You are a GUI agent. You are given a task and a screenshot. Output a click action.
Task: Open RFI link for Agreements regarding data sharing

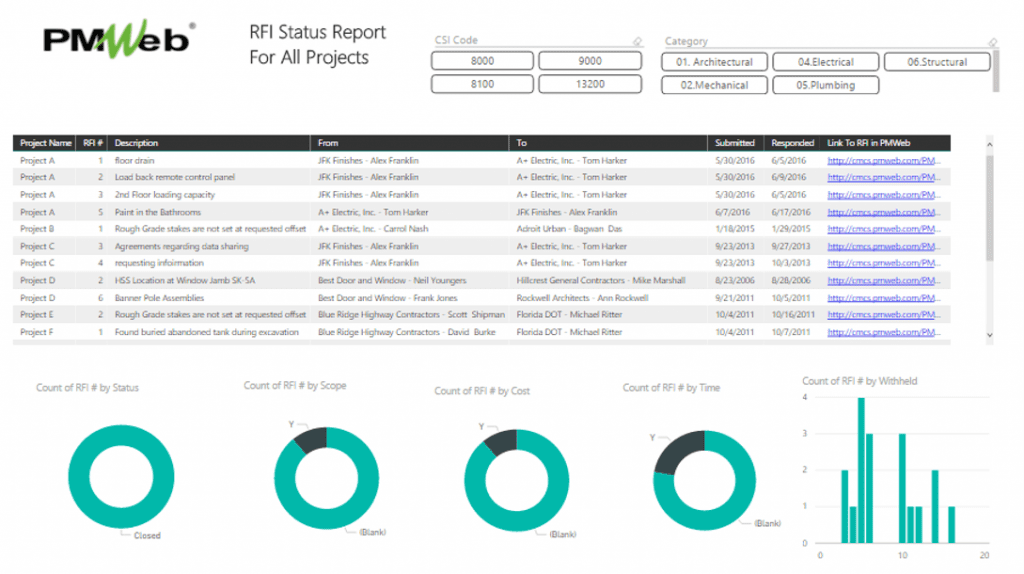click(x=884, y=246)
